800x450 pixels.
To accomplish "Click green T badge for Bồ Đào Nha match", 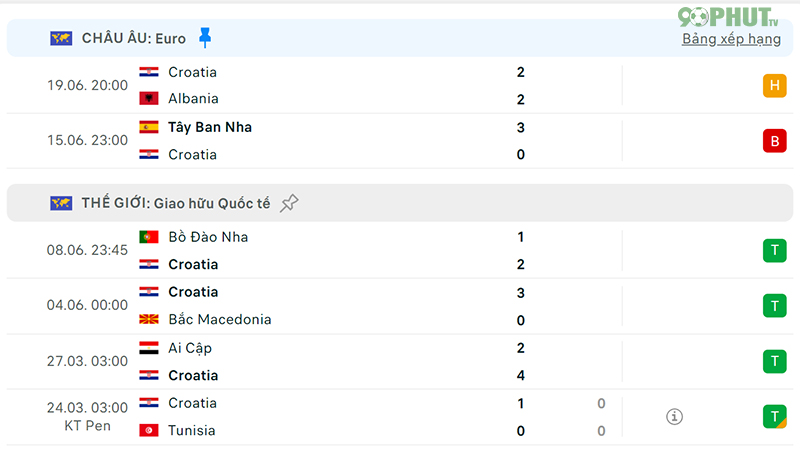I will pyautogui.click(x=774, y=251).
